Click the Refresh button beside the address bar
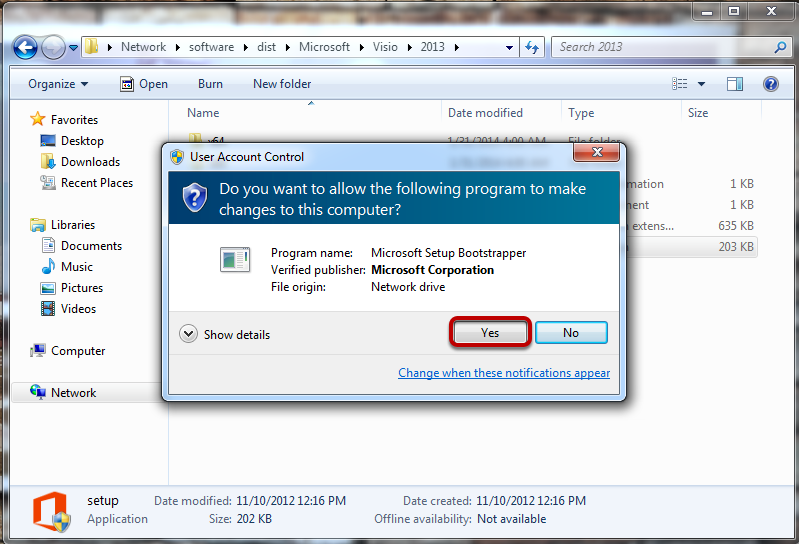The width and height of the screenshot is (799, 544). [x=532, y=47]
